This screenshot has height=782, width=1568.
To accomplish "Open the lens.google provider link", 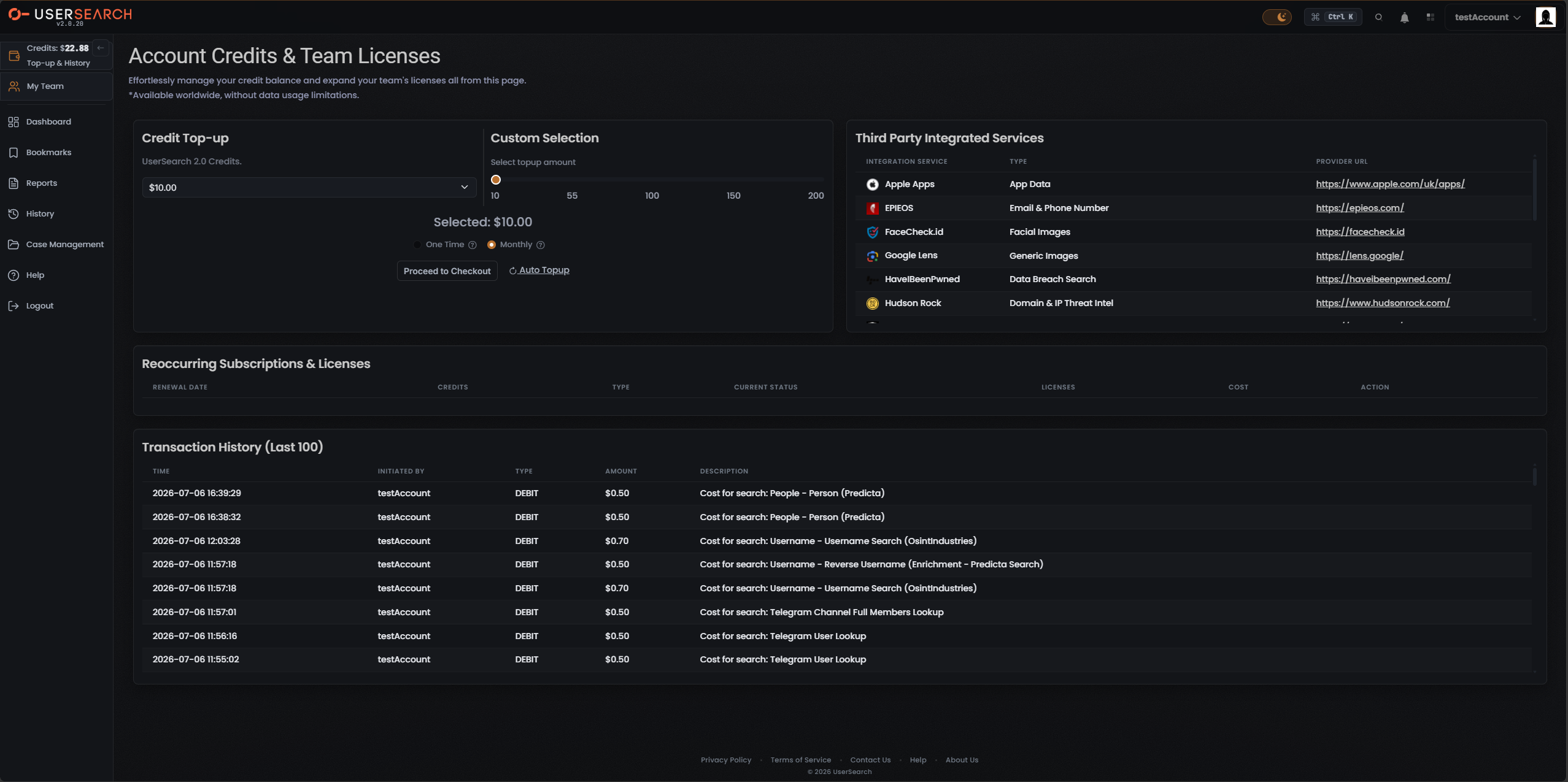I will coord(1359,256).
